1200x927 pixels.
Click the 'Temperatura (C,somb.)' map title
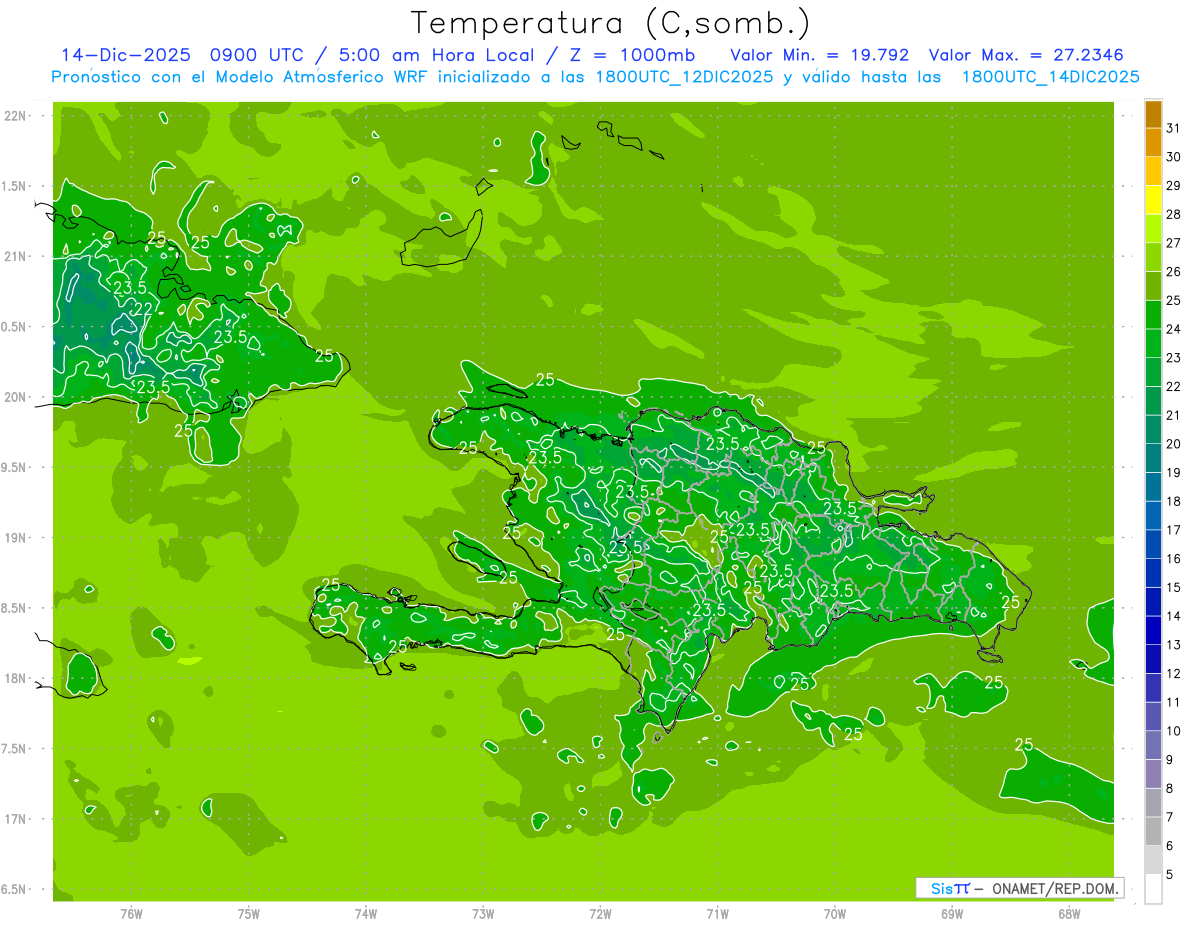point(611,24)
